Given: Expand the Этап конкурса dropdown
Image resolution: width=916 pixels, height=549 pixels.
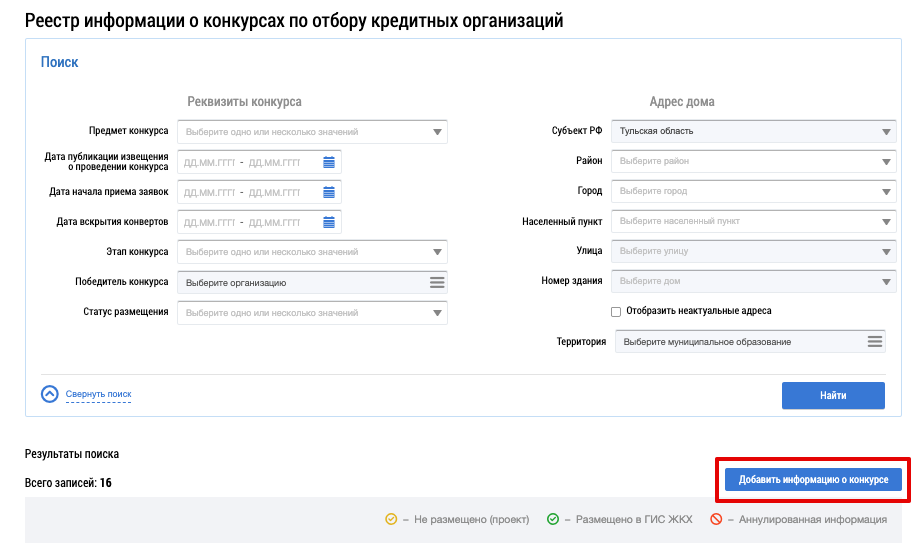Looking at the screenshot, I should click(x=437, y=253).
